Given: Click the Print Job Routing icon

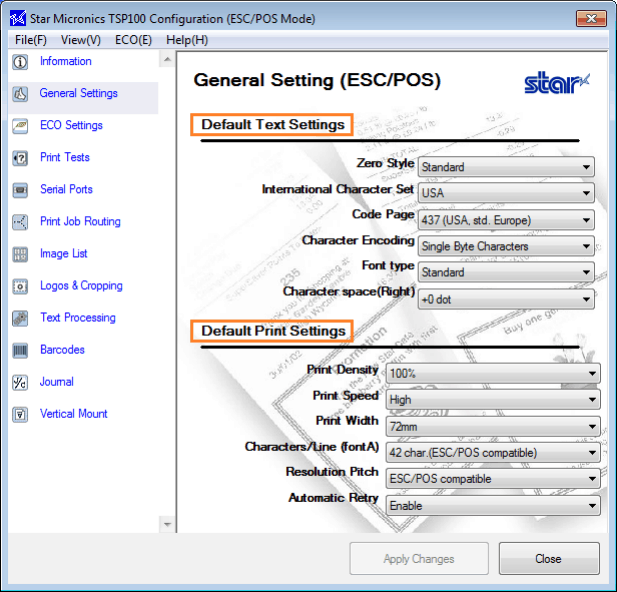Looking at the screenshot, I should tap(19, 222).
